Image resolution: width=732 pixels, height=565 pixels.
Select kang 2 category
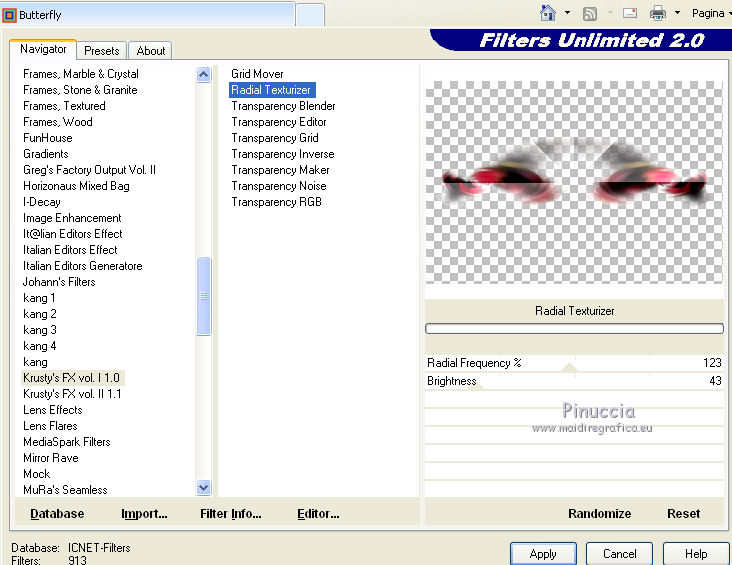point(40,314)
